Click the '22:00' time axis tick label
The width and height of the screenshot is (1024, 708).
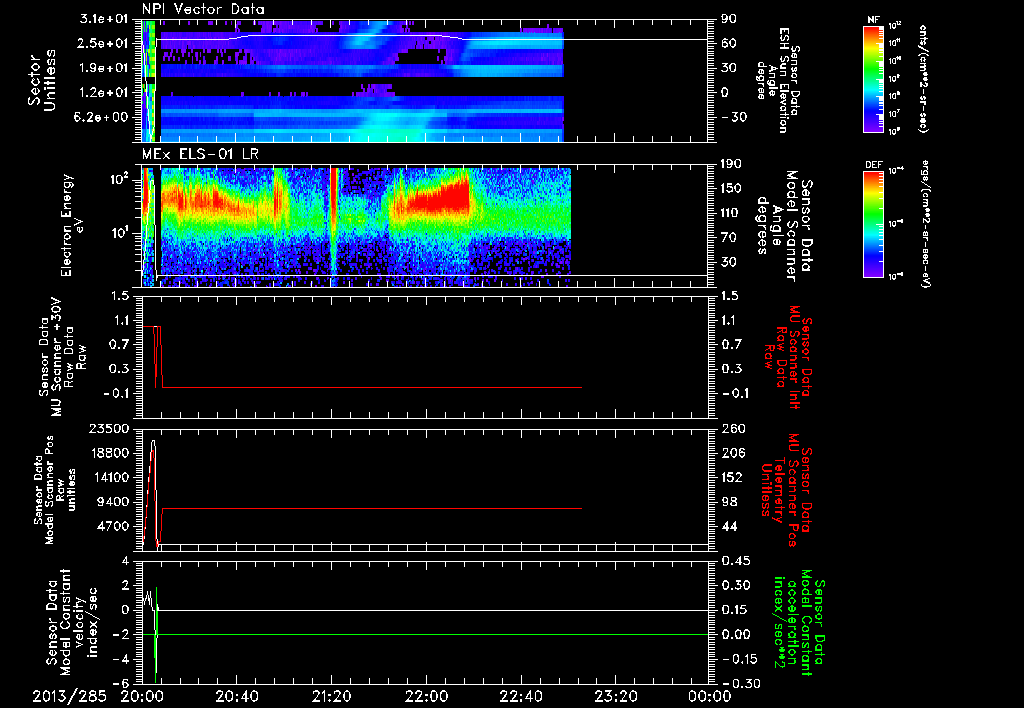[426, 696]
